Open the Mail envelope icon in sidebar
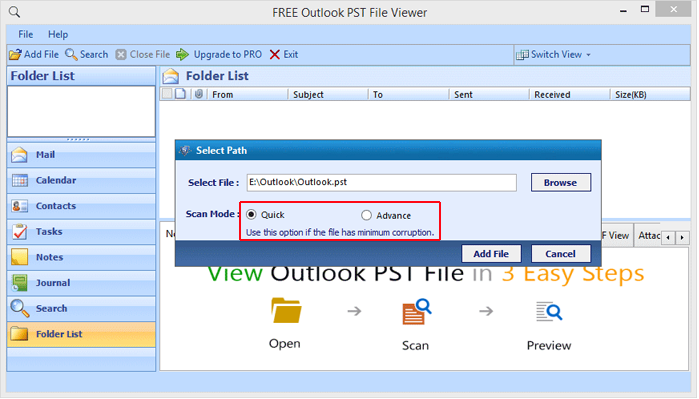Image resolution: width=699 pixels, height=399 pixels. (x=19, y=155)
